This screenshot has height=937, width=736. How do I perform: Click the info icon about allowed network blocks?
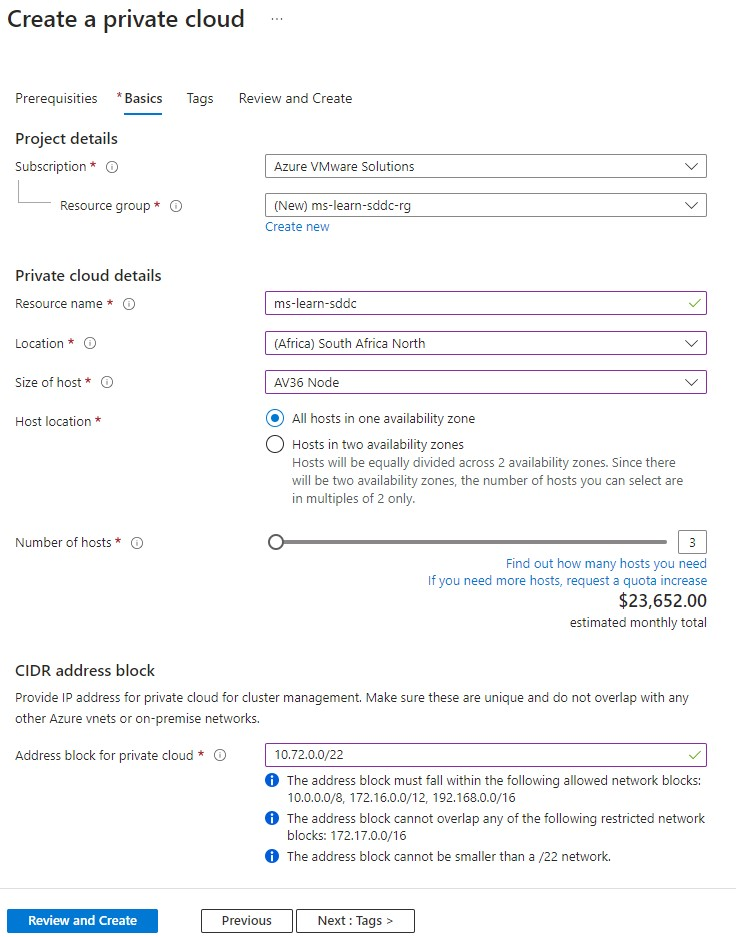tap(271, 780)
